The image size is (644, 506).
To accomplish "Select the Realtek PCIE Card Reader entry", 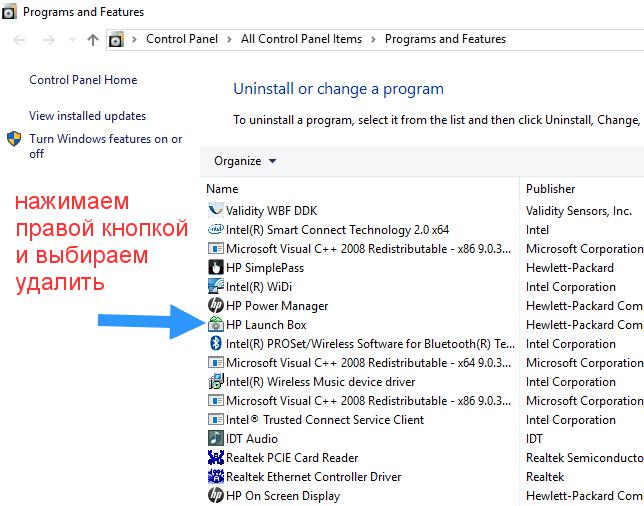I will click(x=292, y=458).
